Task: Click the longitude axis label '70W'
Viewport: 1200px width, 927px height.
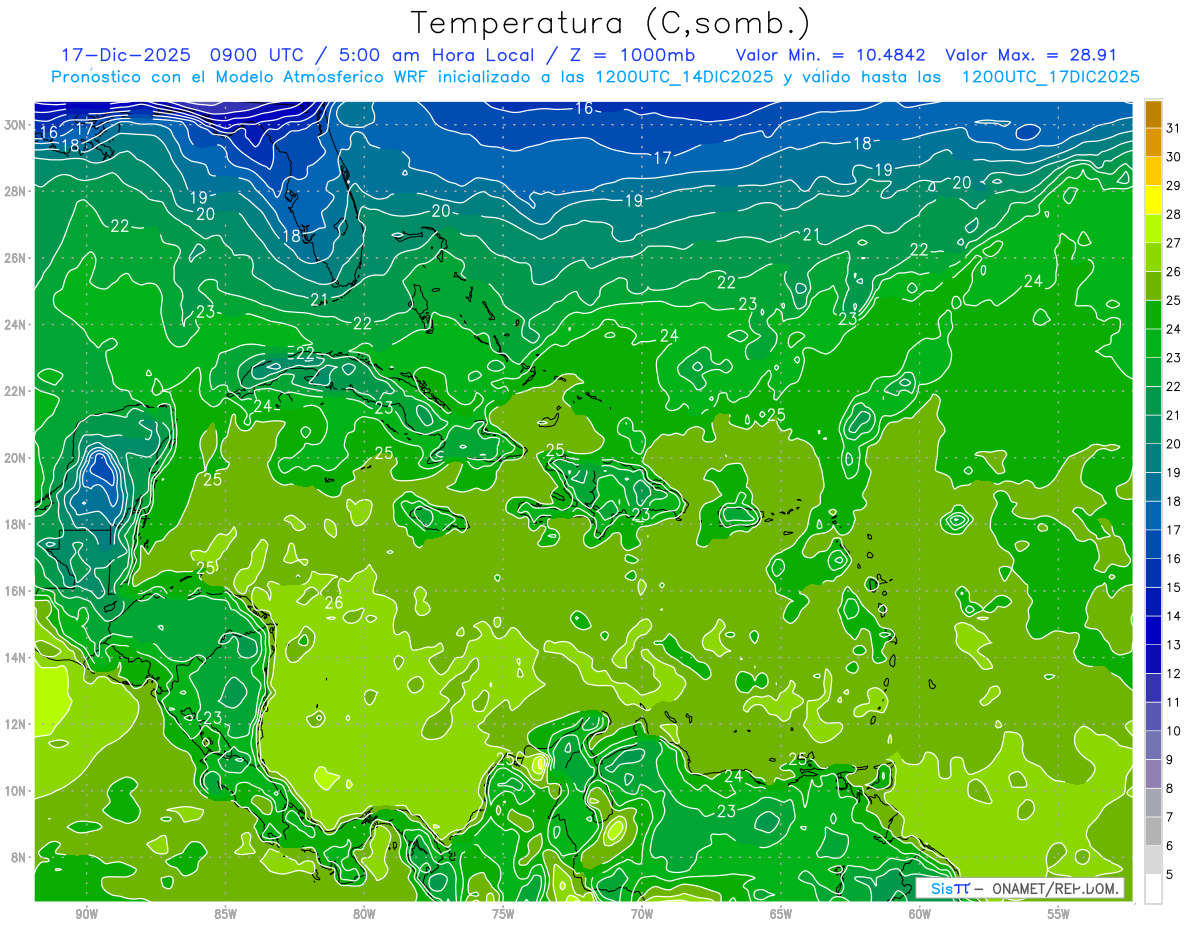Action: coord(642,914)
